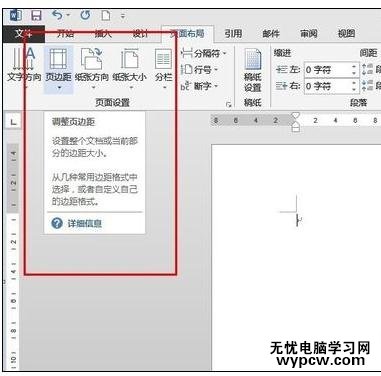The image size is (381, 376).
Task: Open the 页边距 margins dropdown
Action: 59,69
